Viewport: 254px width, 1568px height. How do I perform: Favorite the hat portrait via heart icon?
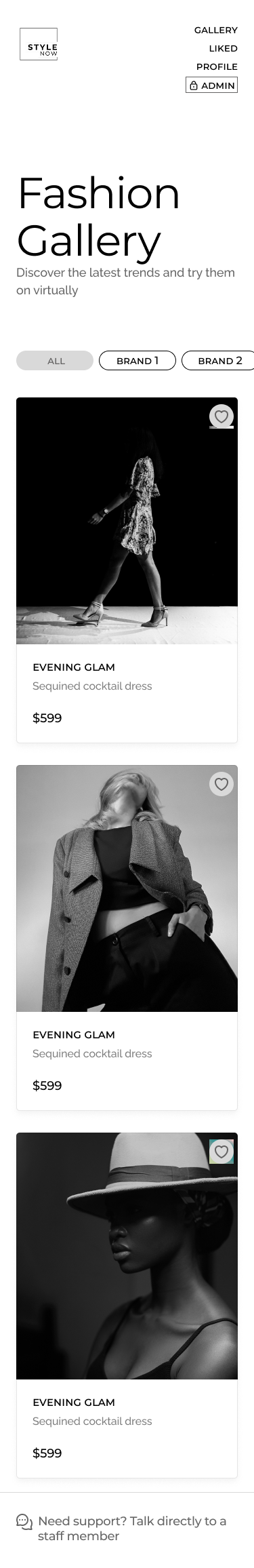coord(221,1151)
